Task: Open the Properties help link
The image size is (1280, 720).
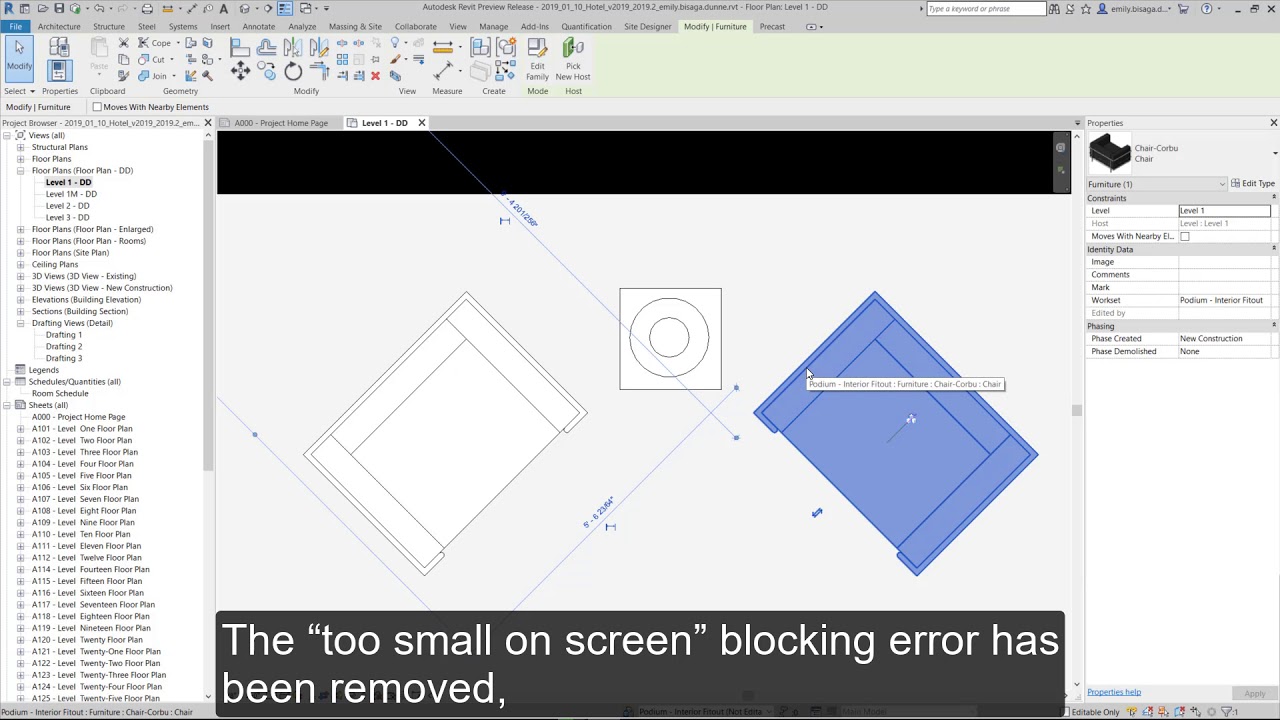Action: click(x=1113, y=692)
